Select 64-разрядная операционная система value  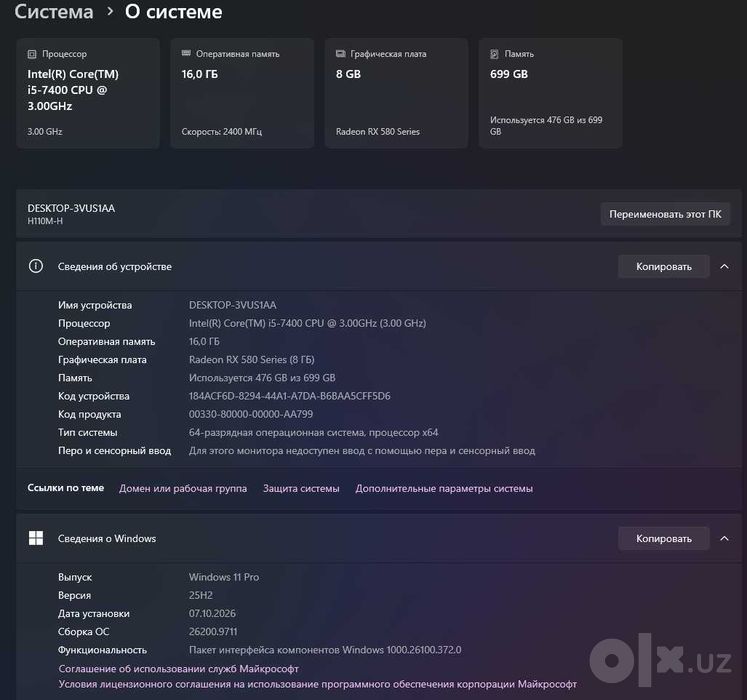[313, 432]
